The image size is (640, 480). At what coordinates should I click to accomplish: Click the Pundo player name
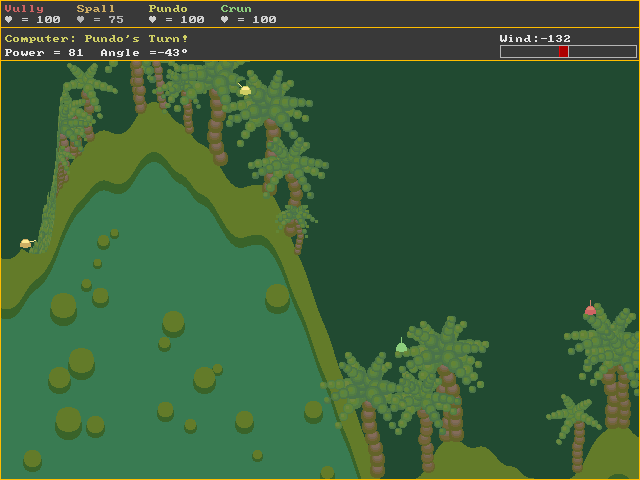coord(168,9)
